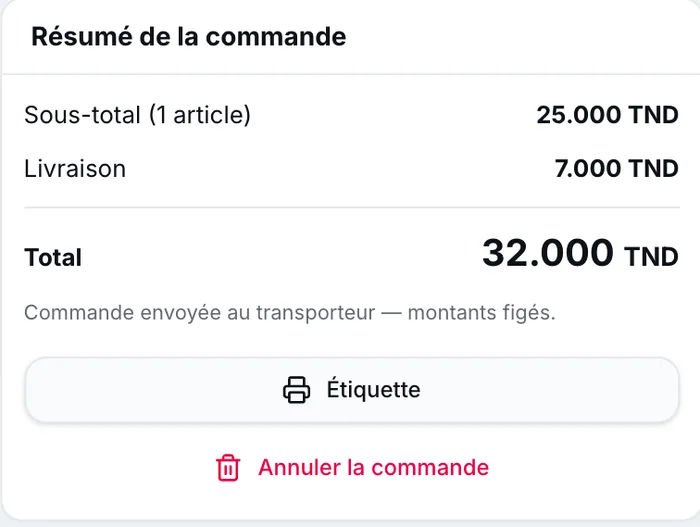Click the TND currency beside the total

(652, 257)
